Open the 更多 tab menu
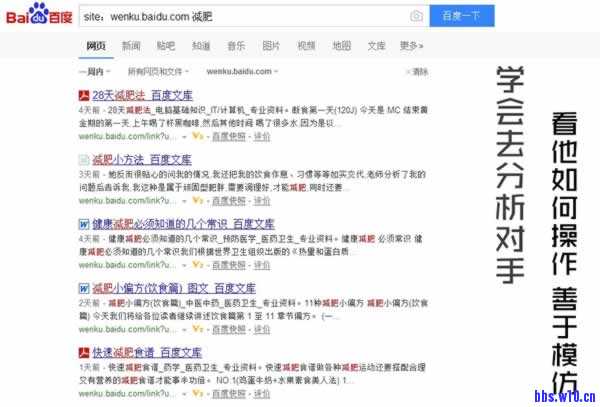 coord(410,45)
